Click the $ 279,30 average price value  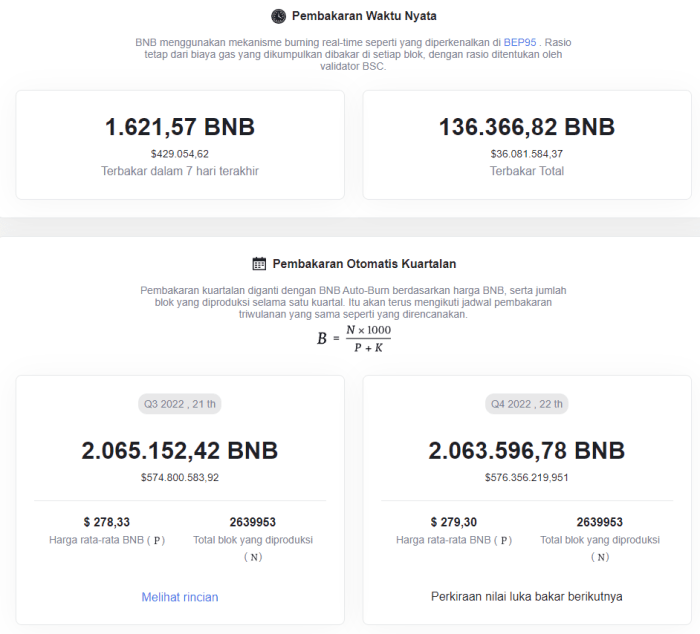click(x=454, y=522)
